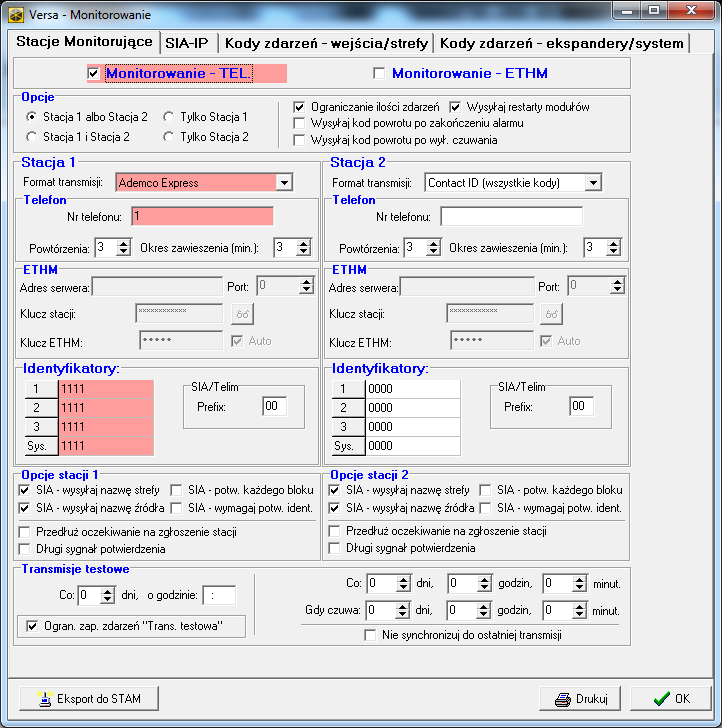Enable Nie synchronizuj do ostatniej transmisji
The width and height of the screenshot is (723, 728).
click(x=371, y=635)
